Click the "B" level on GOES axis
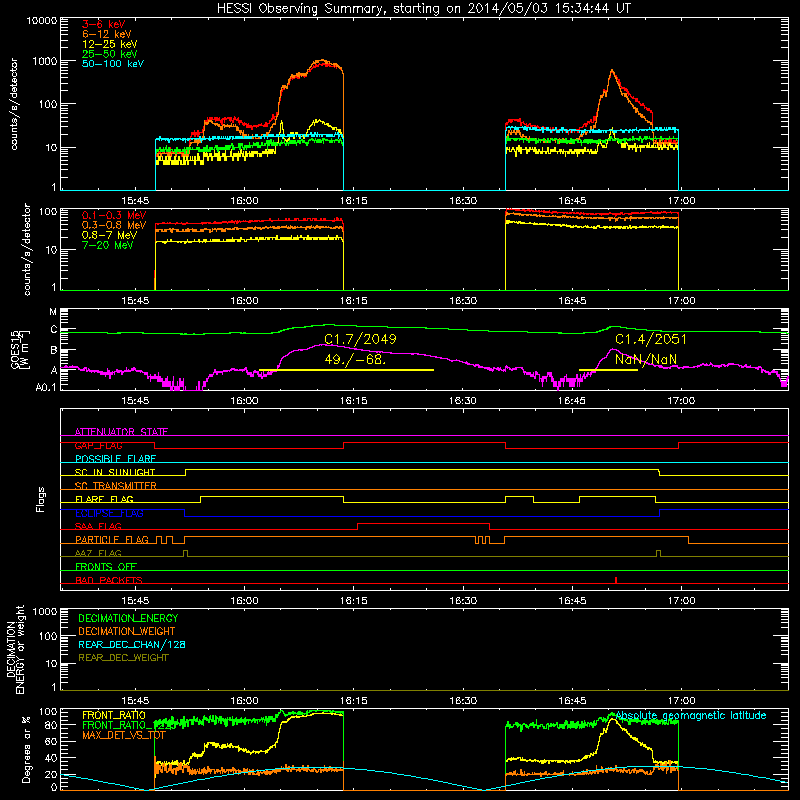The width and height of the screenshot is (800, 800). (x=54, y=351)
